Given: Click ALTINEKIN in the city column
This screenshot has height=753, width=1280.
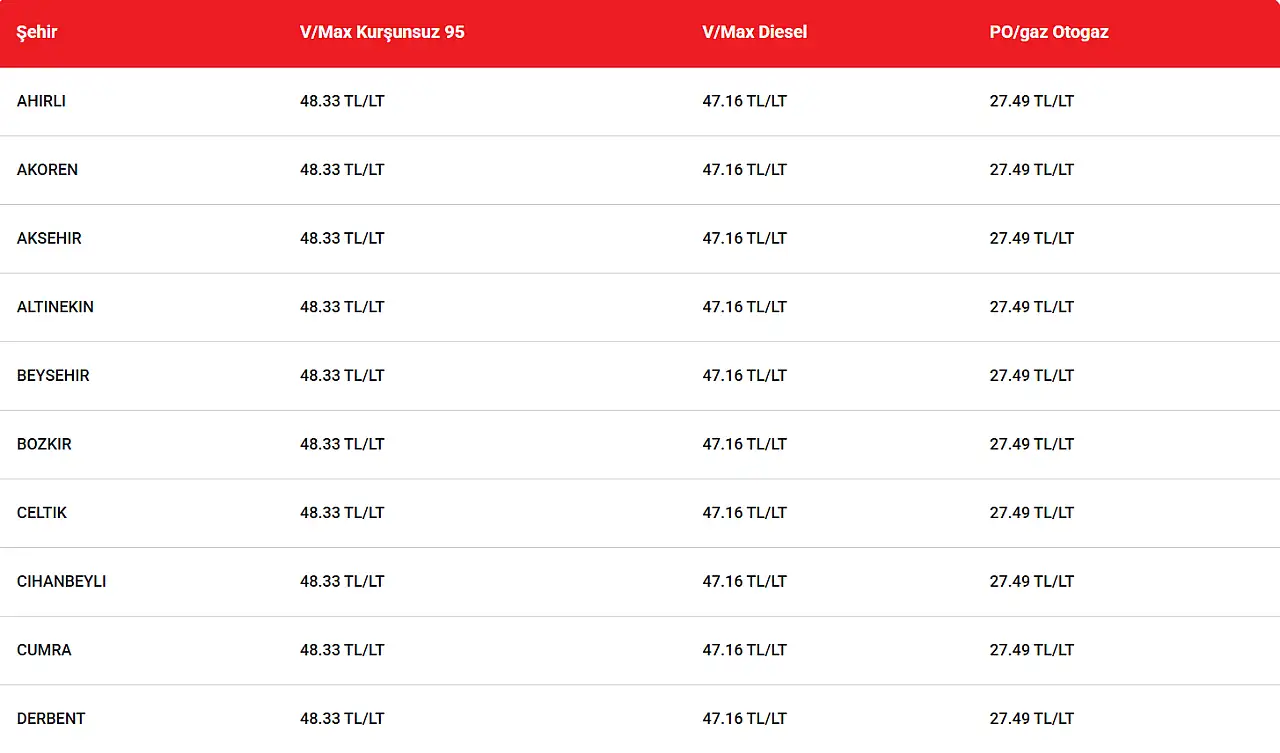Looking at the screenshot, I should [55, 307].
